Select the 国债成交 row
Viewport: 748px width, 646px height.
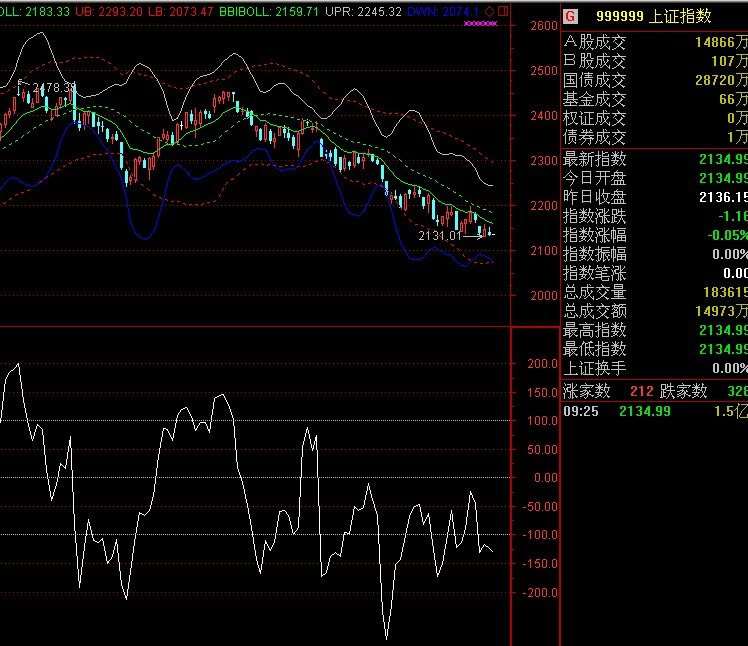654,80
